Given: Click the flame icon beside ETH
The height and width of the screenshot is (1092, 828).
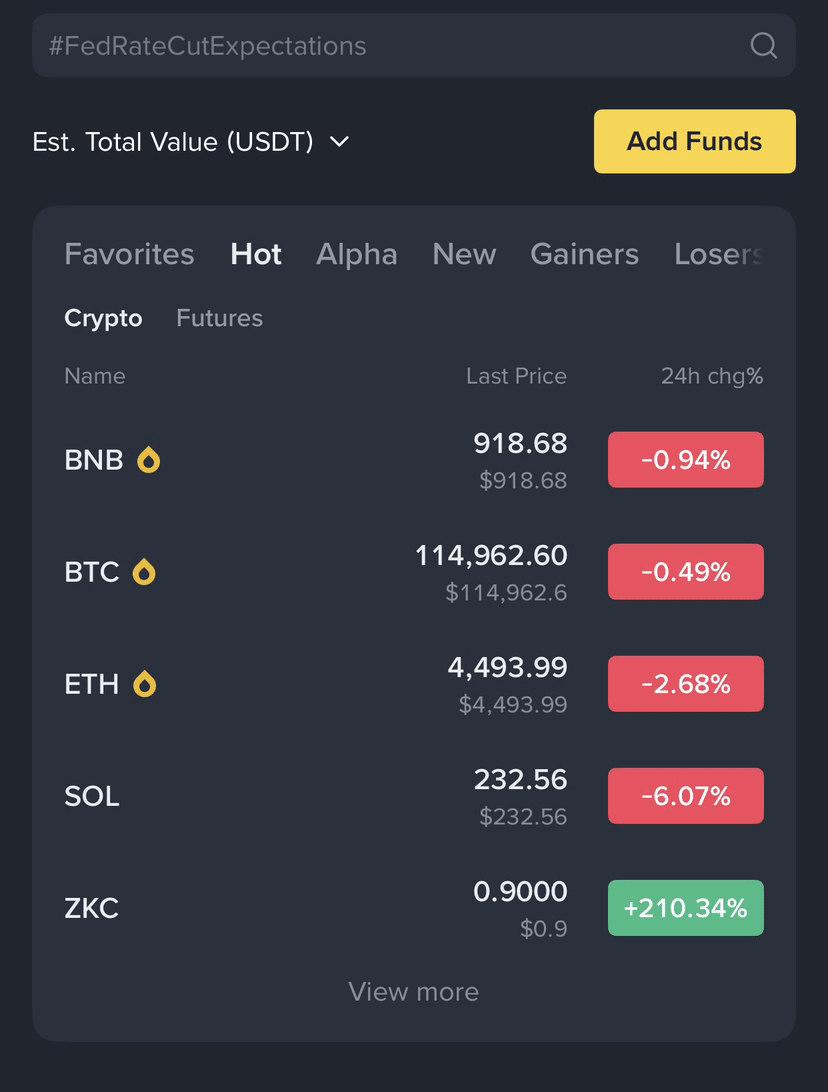Looking at the screenshot, I should 145,684.
